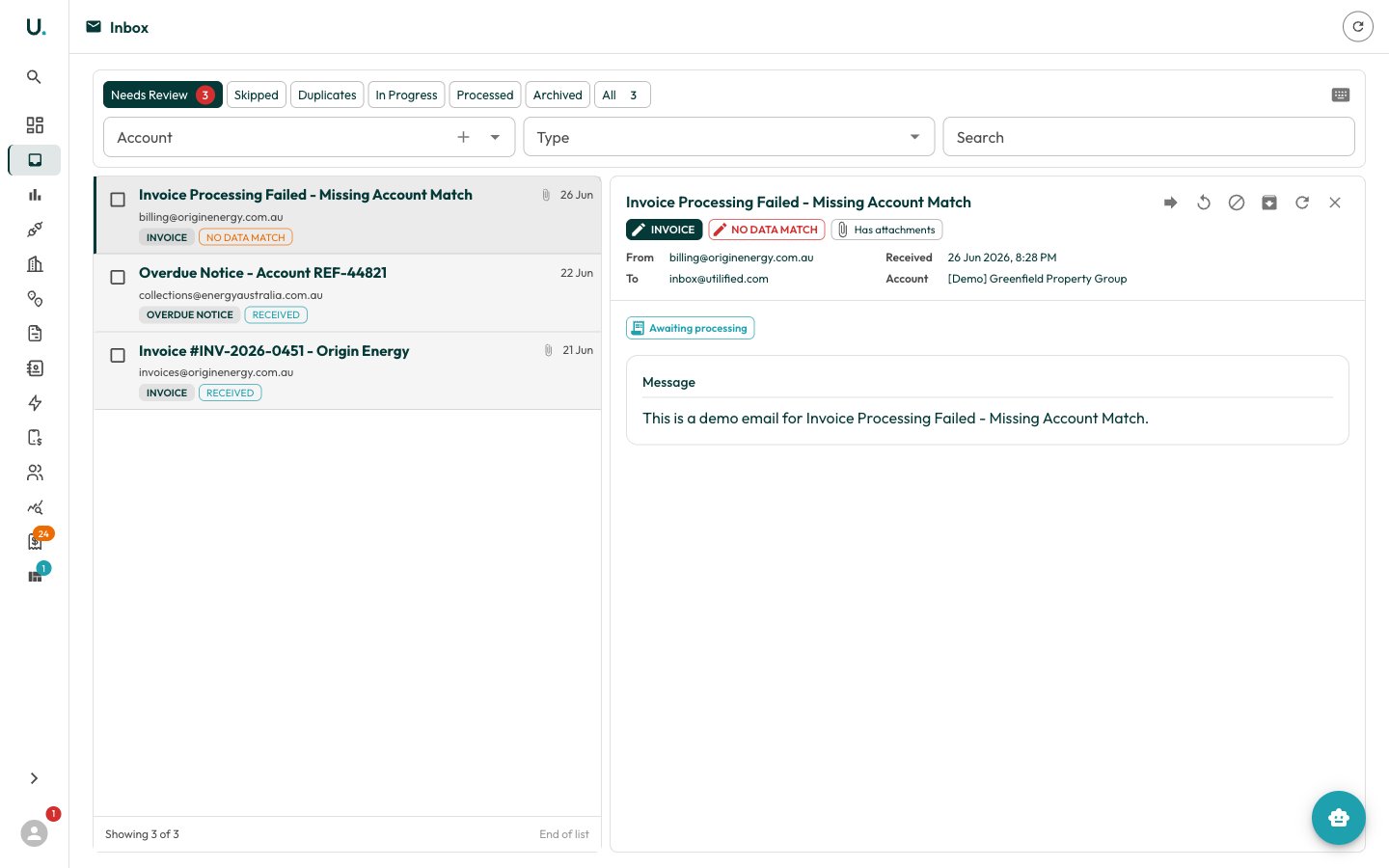Image resolution: width=1389 pixels, height=868 pixels.
Task: Click the inbox@utilified.com recipient address
Action: 719,279
